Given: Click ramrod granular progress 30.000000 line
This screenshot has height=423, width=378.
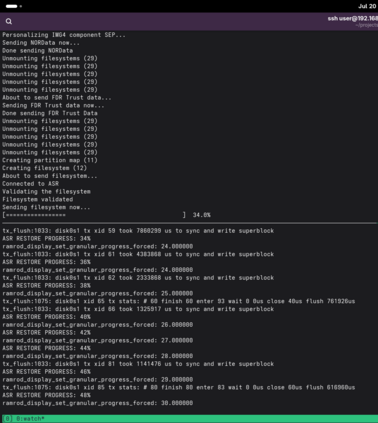Looking at the screenshot, I should (x=98, y=403).
